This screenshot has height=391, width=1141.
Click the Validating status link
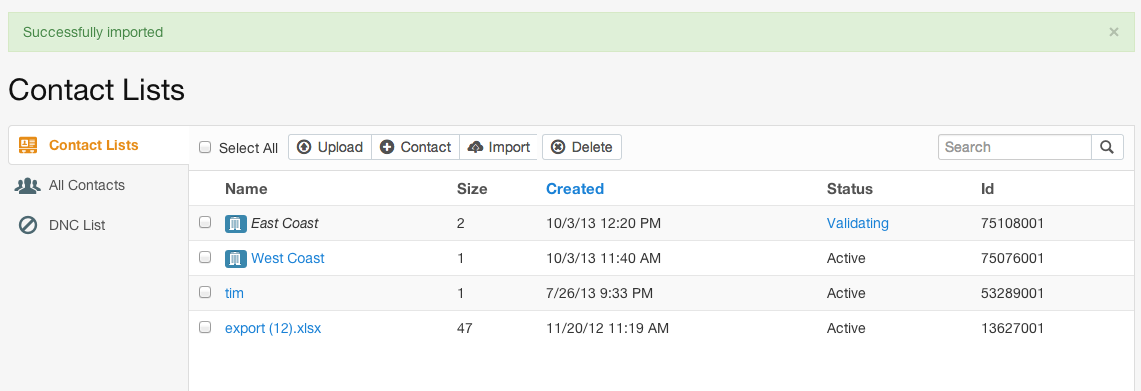[857, 224]
